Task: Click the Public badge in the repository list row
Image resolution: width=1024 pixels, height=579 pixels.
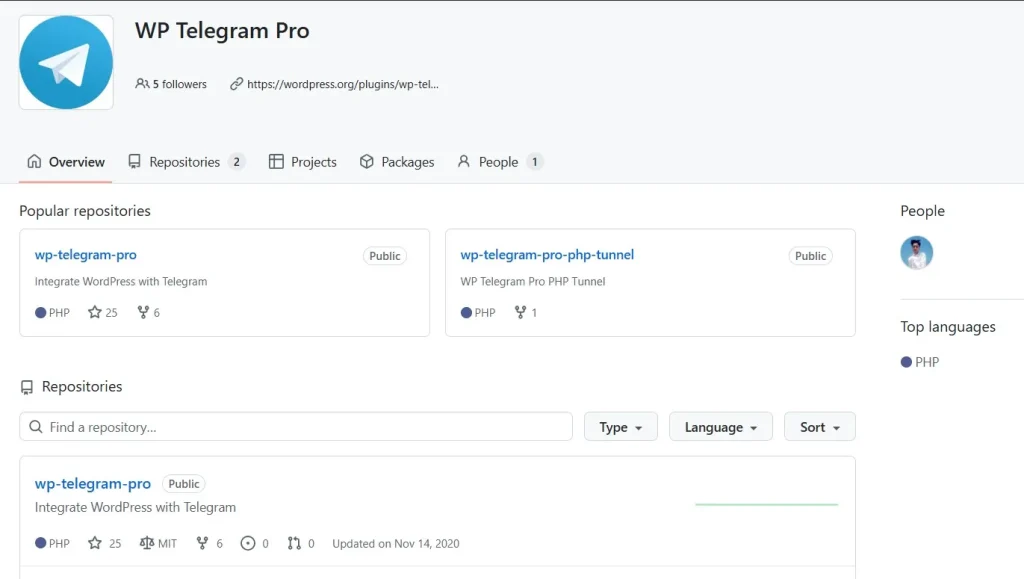Action: click(x=184, y=484)
